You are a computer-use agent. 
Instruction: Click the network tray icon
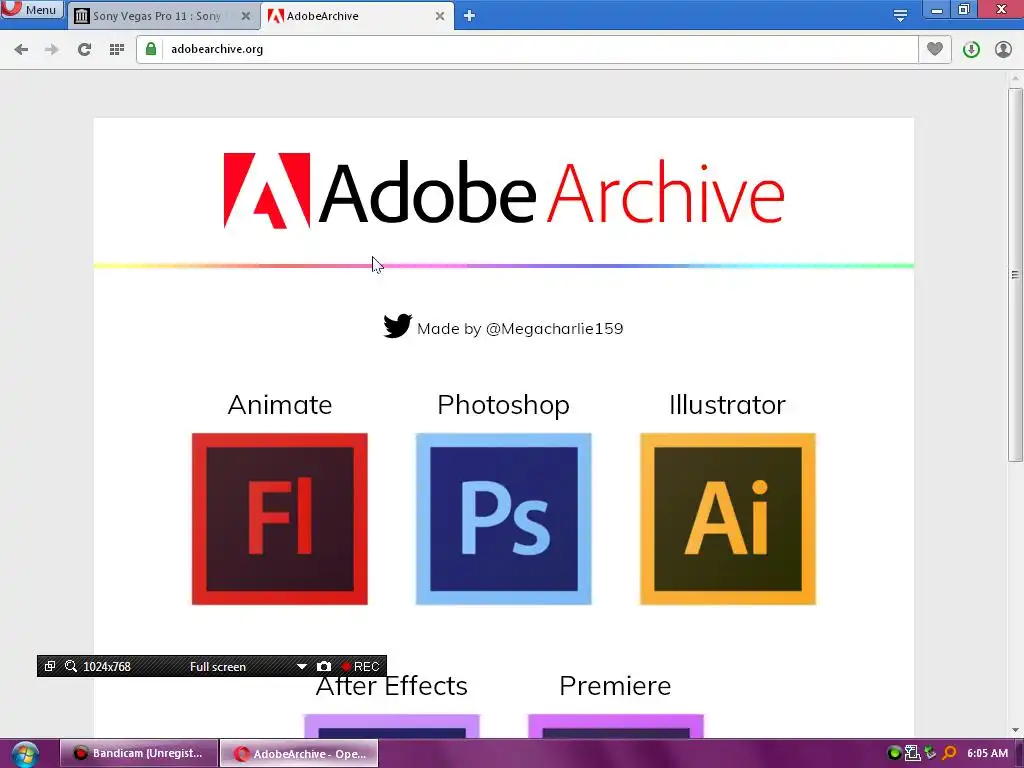(x=912, y=753)
